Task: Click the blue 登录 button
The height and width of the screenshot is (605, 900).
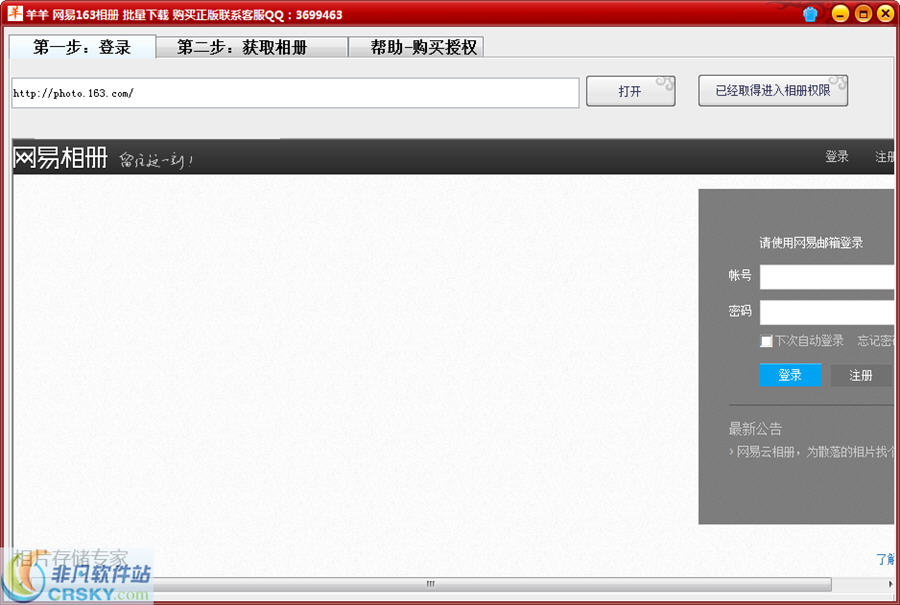Action: 790,375
